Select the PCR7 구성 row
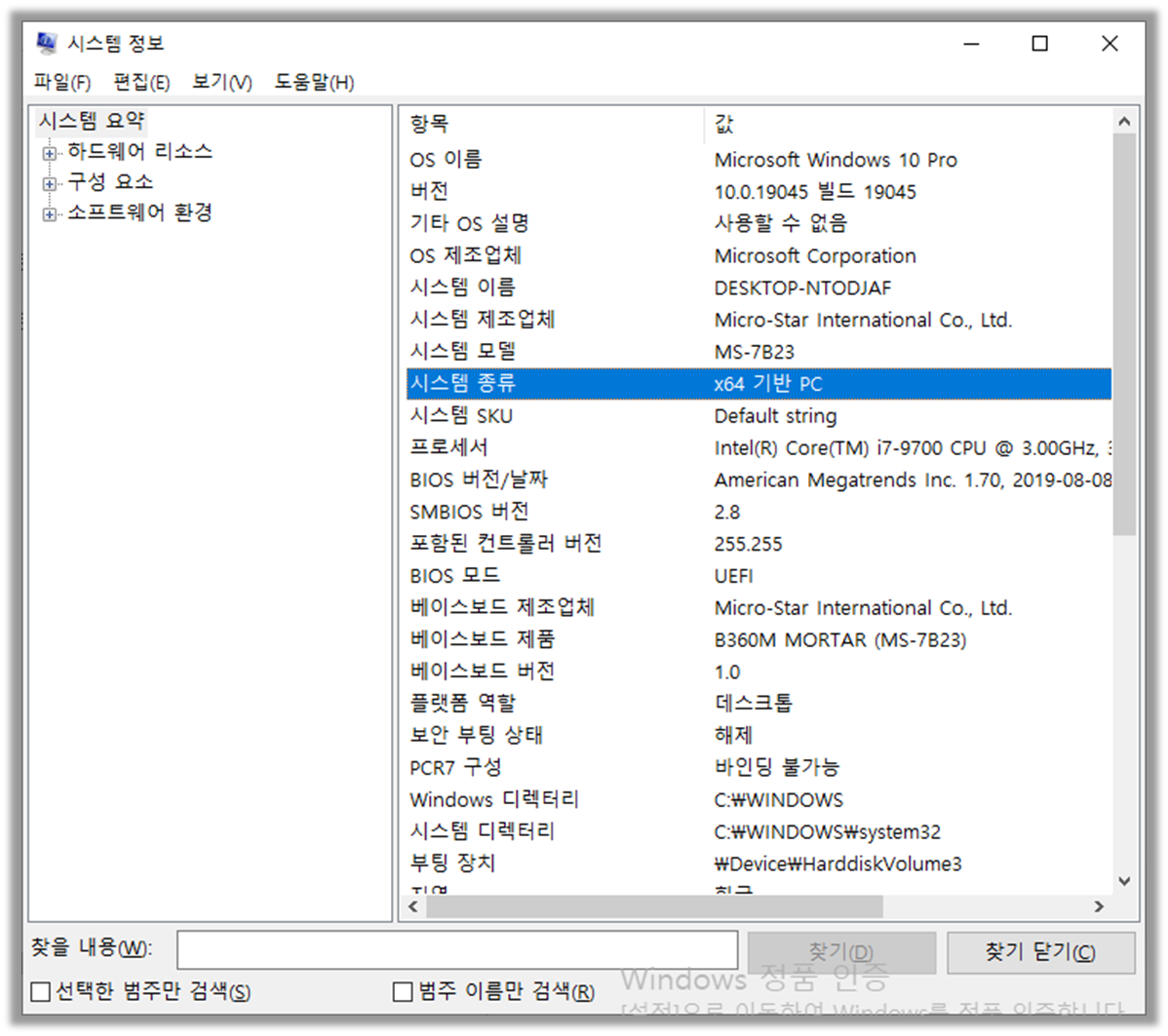This screenshot has width=1168, height=1036. pyautogui.click(x=759, y=769)
